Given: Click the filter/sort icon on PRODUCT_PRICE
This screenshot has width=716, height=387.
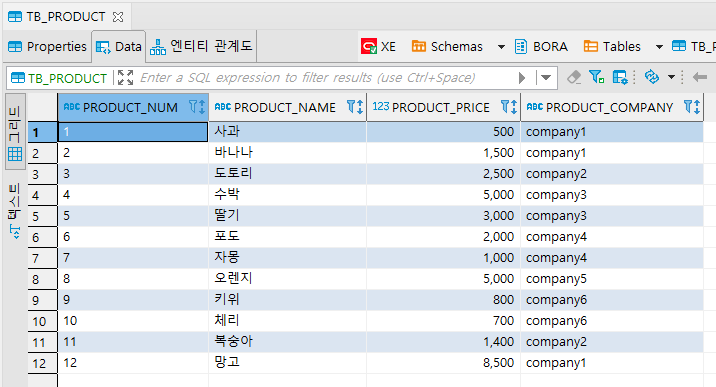Looking at the screenshot, I should (x=509, y=107).
